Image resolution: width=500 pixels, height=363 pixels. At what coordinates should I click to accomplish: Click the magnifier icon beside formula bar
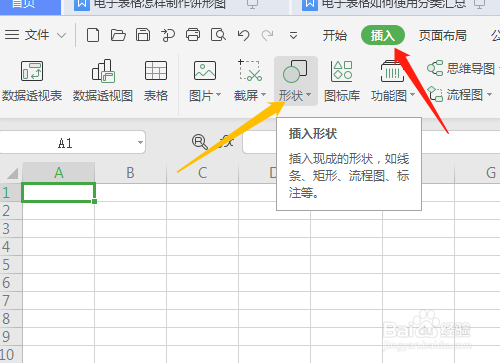pos(200,142)
